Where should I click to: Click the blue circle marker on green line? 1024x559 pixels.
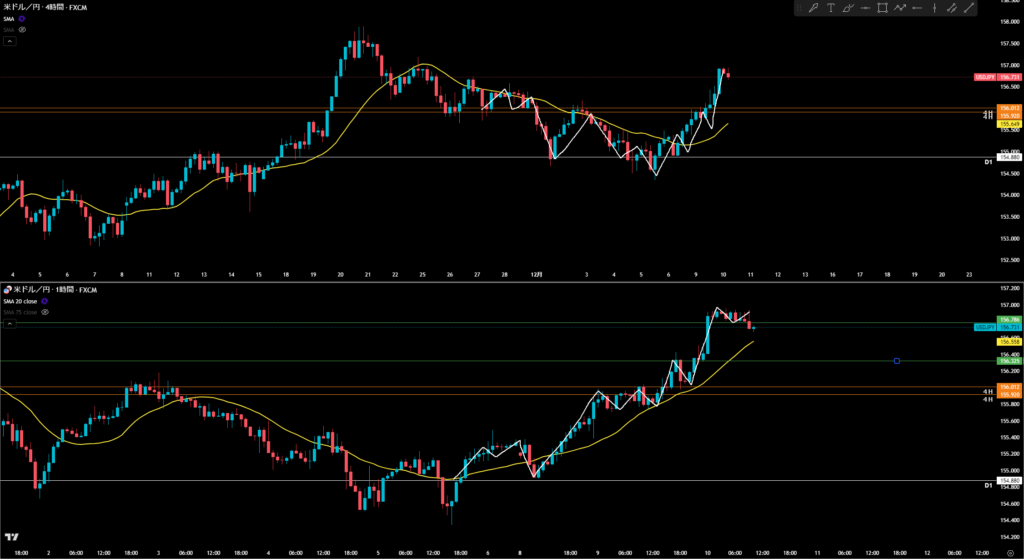pyautogui.click(x=897, y=360)
